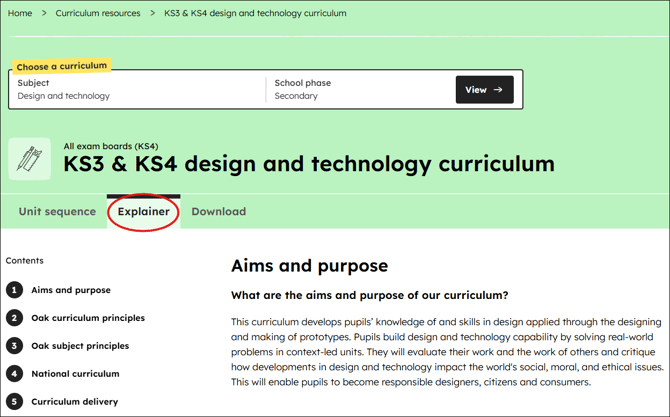670x417 pixels.
Task: Click the Aims and purpose main heading
Action: click(x=309, y=266)
